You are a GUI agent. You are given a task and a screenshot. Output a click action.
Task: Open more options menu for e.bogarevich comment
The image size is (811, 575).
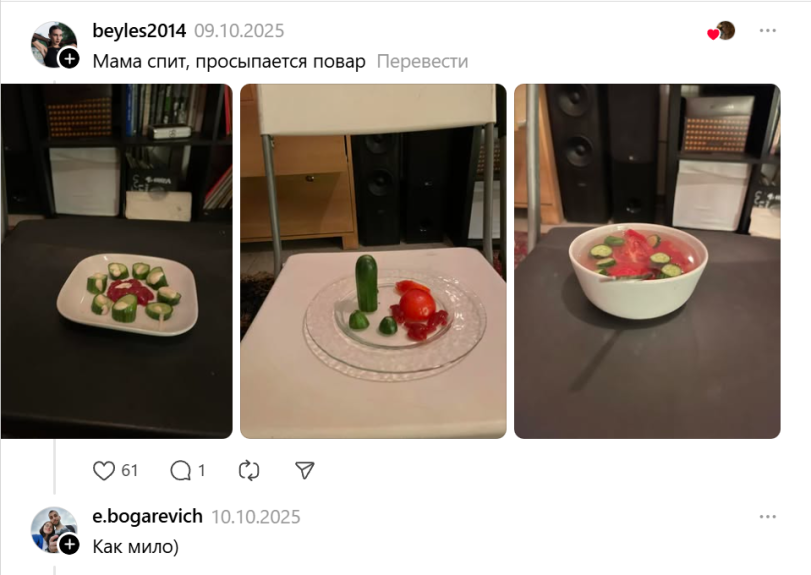click(x=768, y=517)
